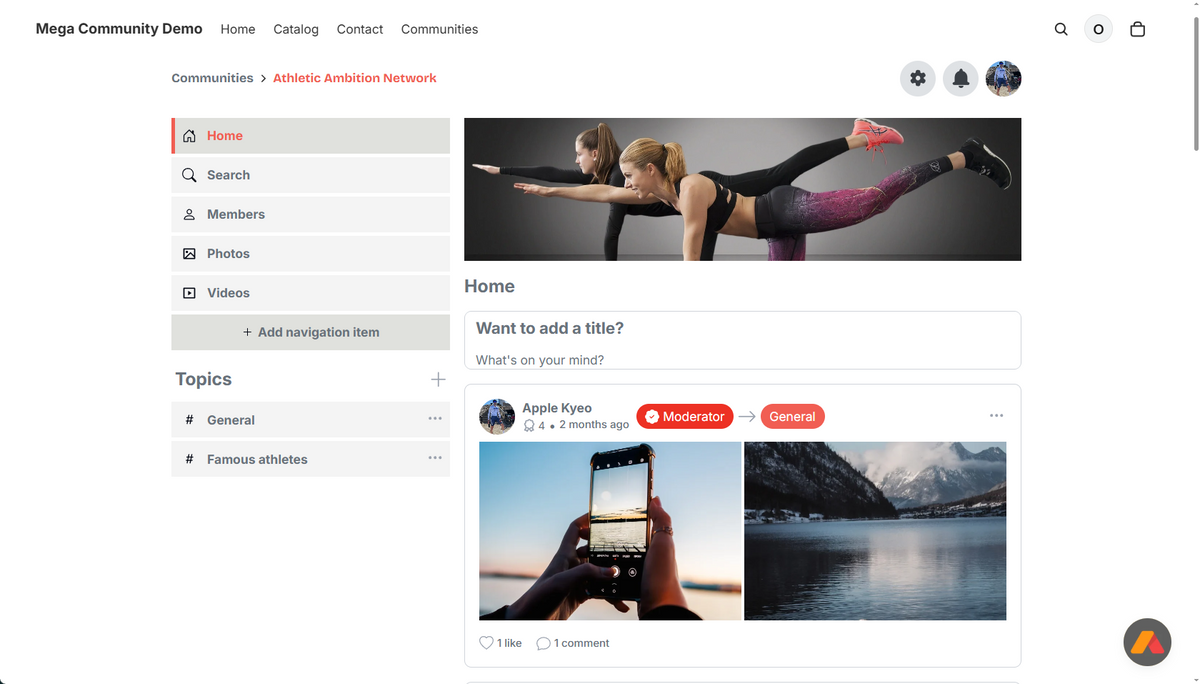This screenshot has height=684, width=1200.
Task: Click Add navigation item button
Action: pos(311,332)
